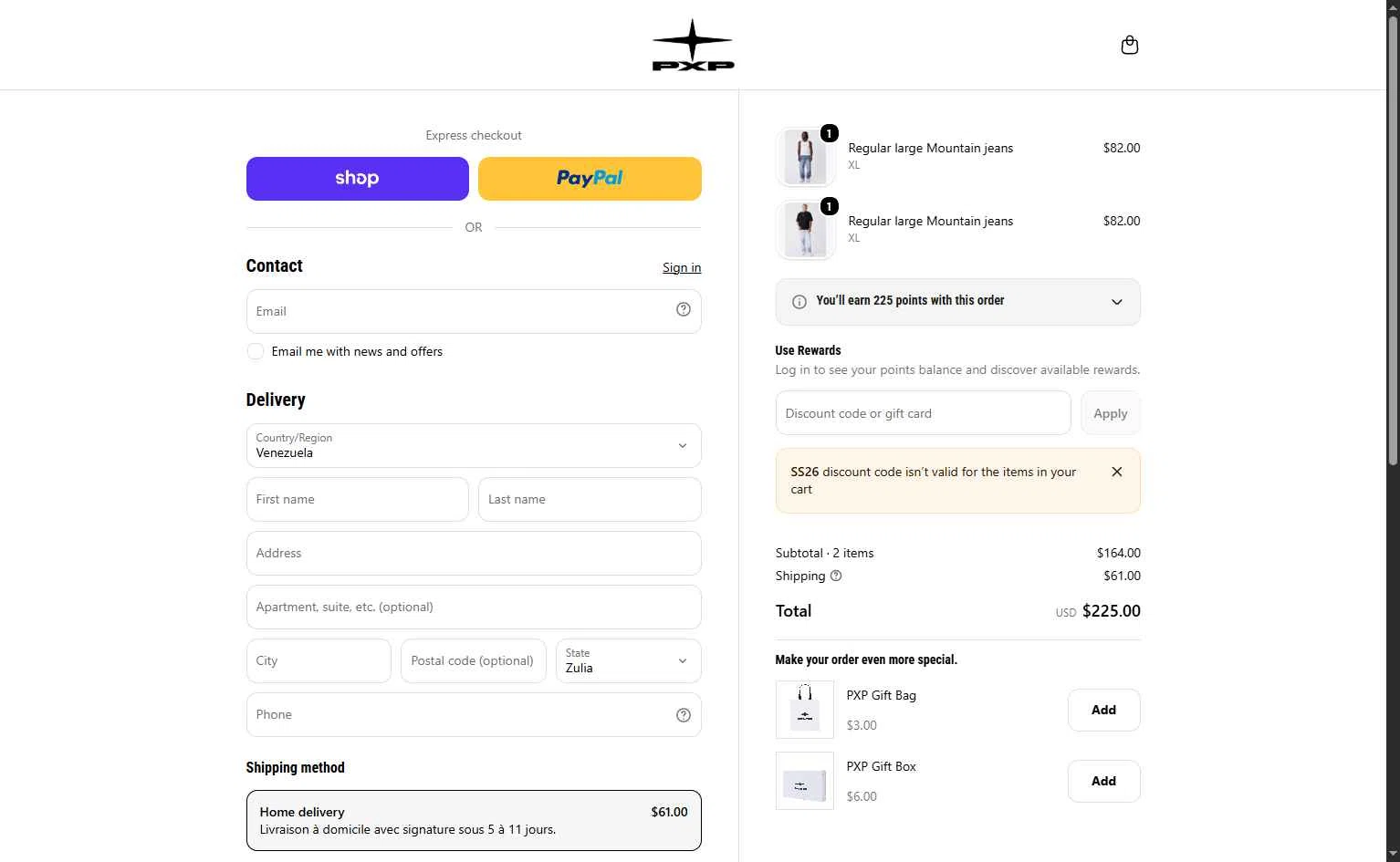Follow the Sign in link
The height and width of the screenshot is (862, 1400).
tap(681, 267)
